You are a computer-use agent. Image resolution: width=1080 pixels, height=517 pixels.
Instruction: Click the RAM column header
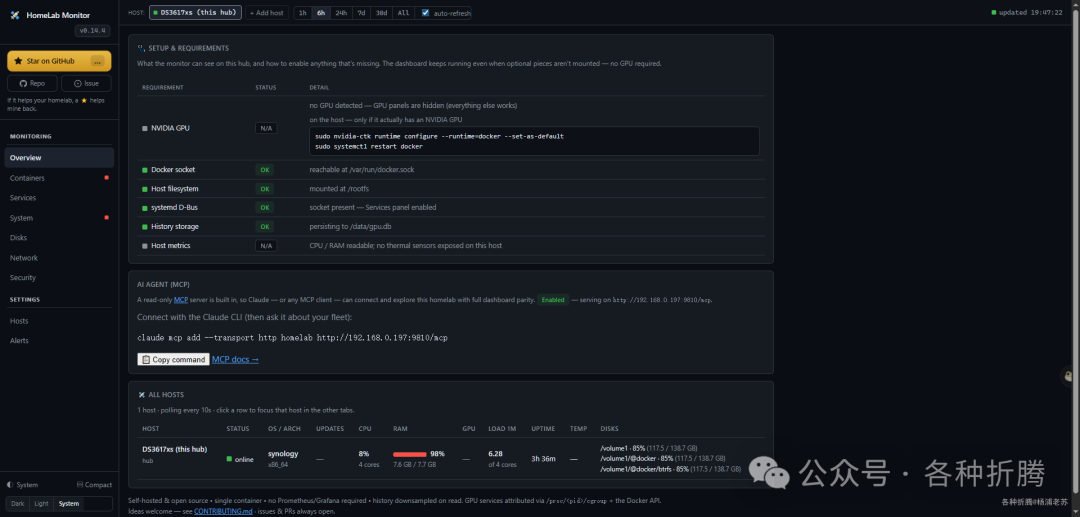coord(400,428)
